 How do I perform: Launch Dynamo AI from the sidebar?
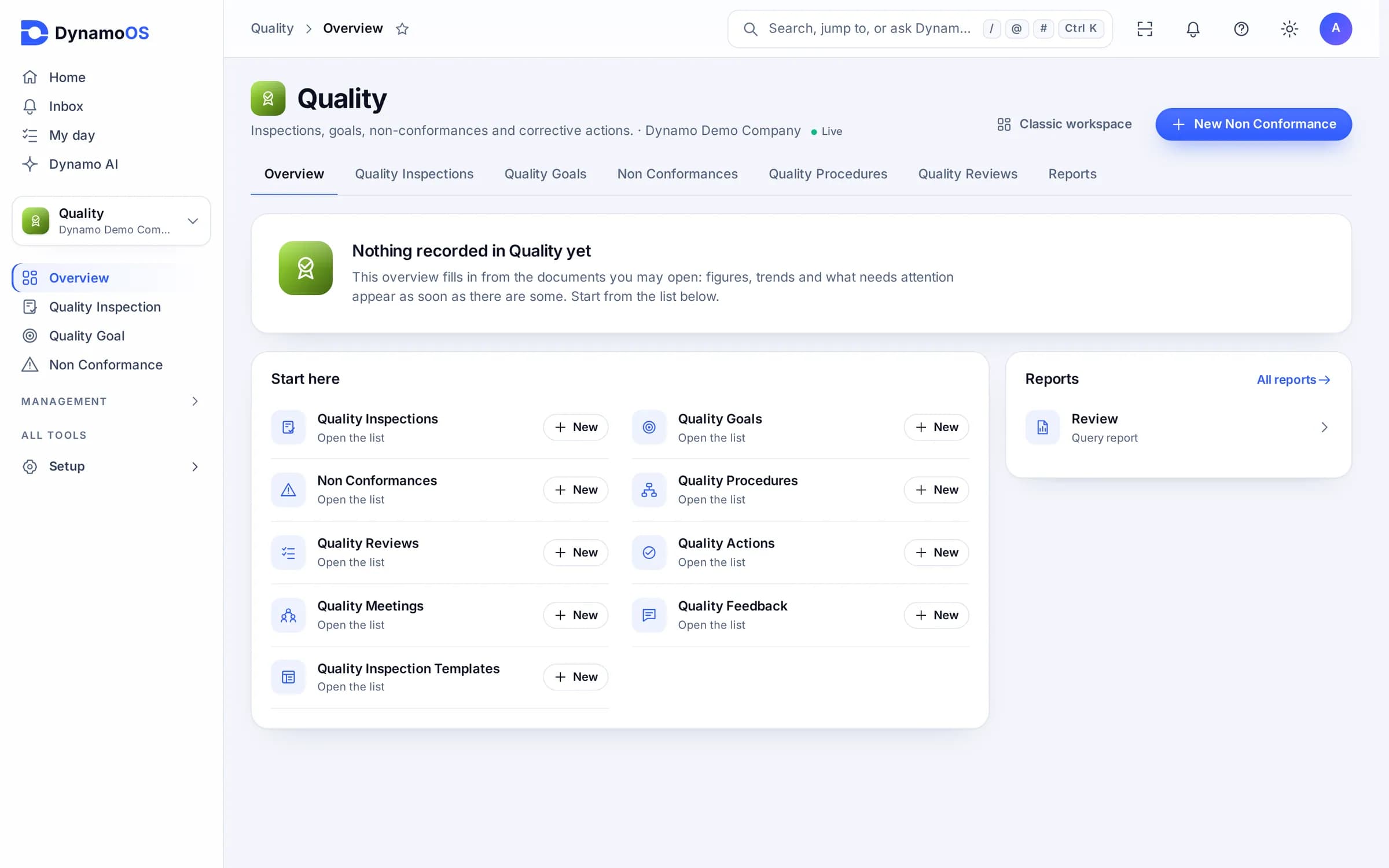click(111, 164)
